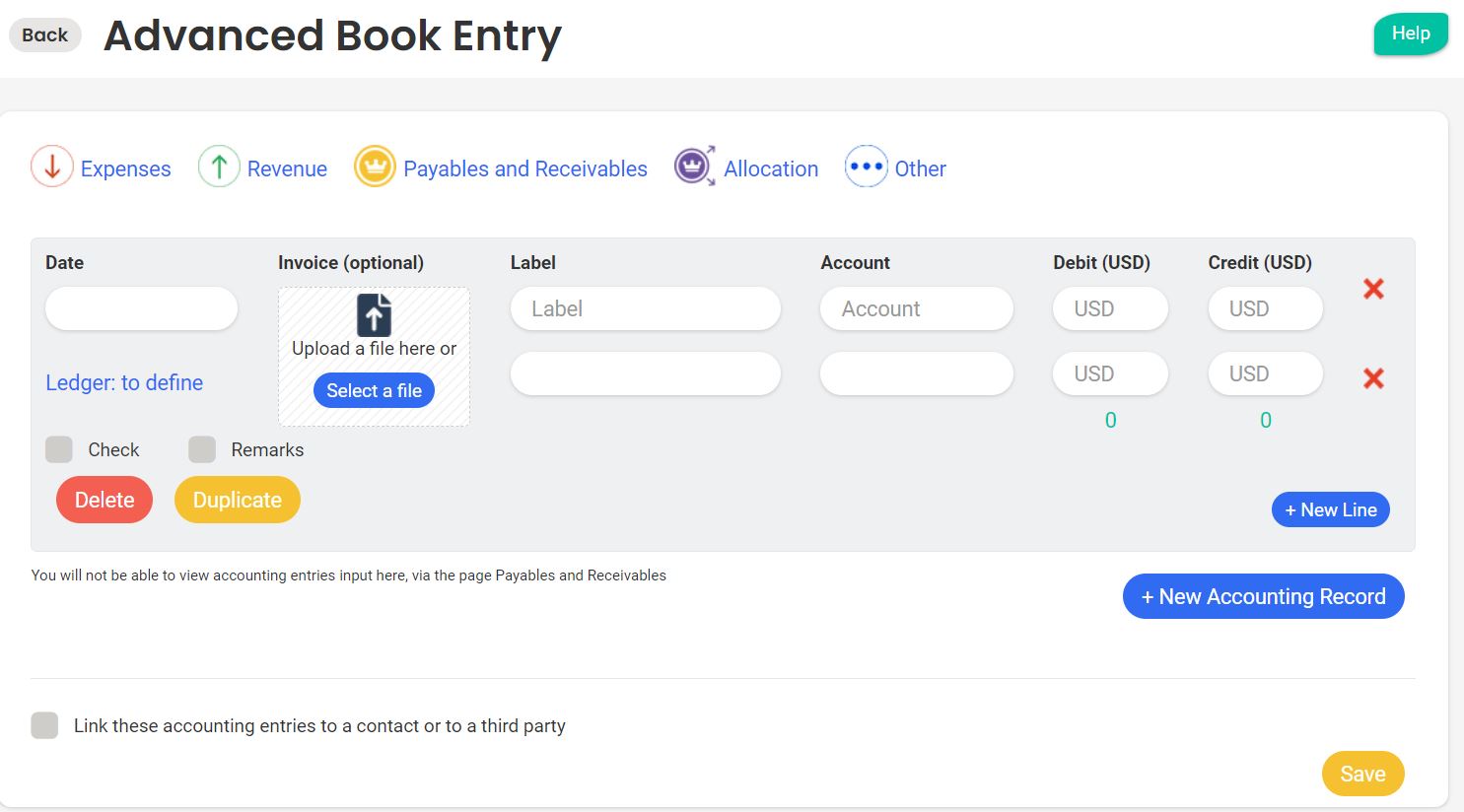The height and width of the screenshot is (812, 1464).
Task: Switch to the Allocation entry type
Action: [771, 169]
